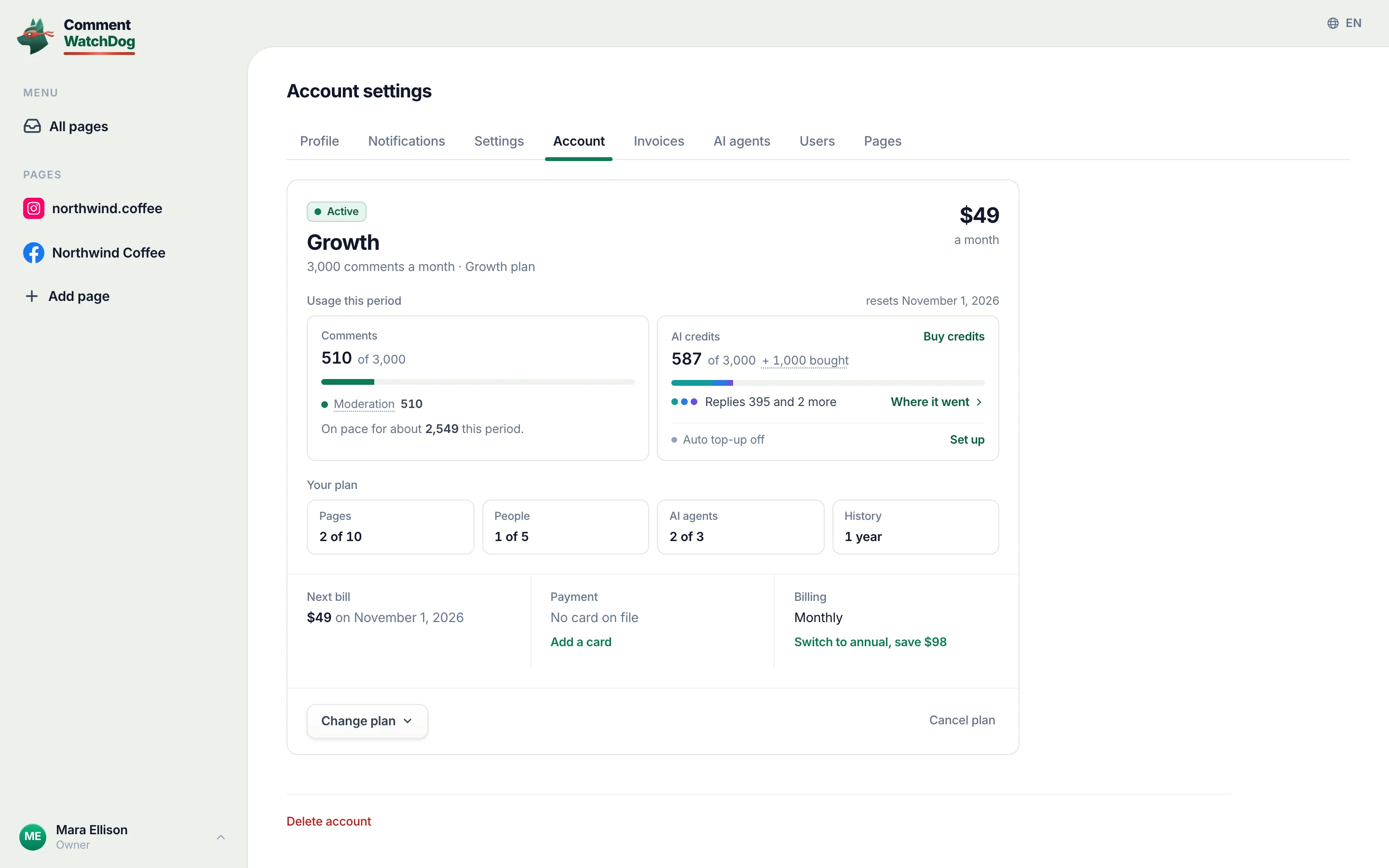Open the Change plan dropdown
The width and height of the screenshot is (1389, 868).
pyautogui.click(x=368, y=721)
